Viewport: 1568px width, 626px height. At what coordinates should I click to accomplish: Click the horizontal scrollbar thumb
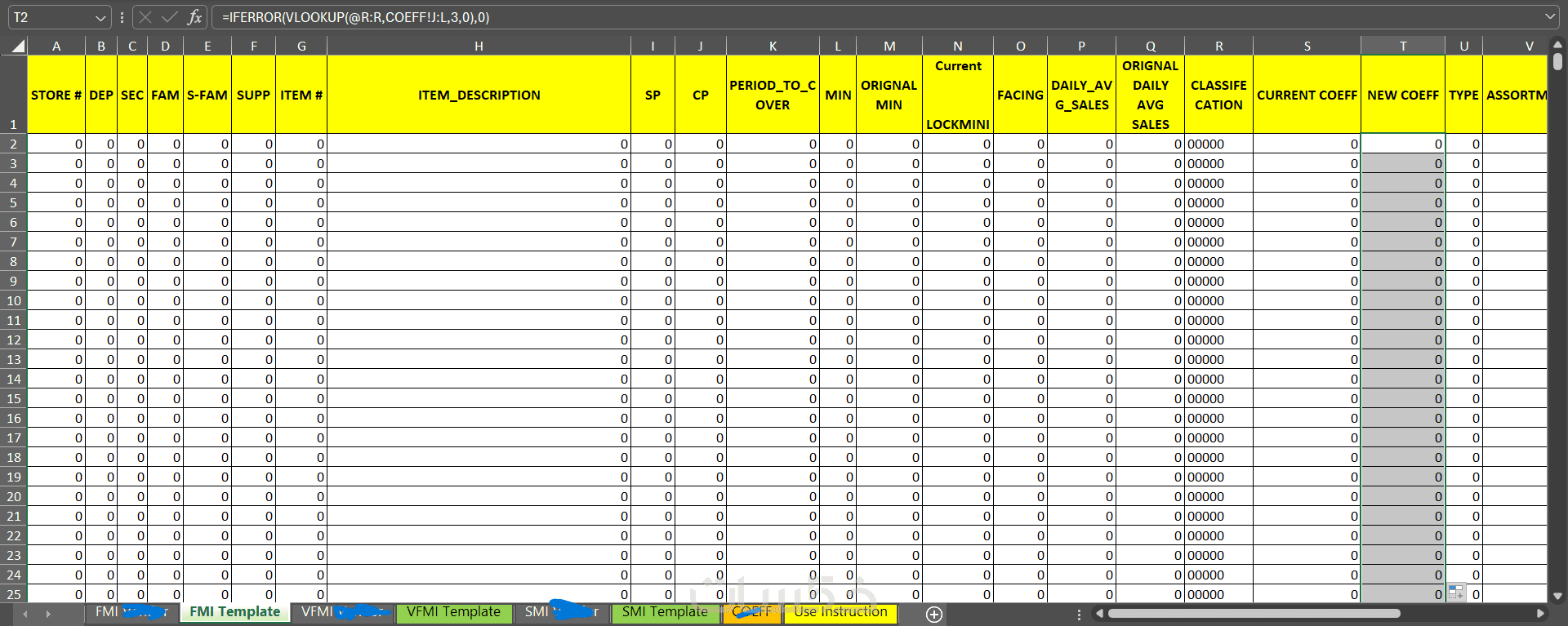pos(1254,613)
